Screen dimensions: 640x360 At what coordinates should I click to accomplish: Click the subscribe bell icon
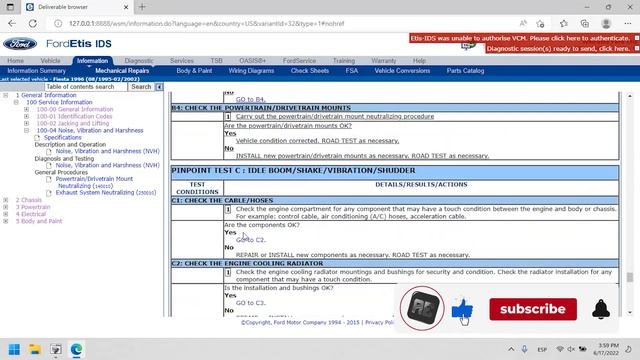coord(601,309)
